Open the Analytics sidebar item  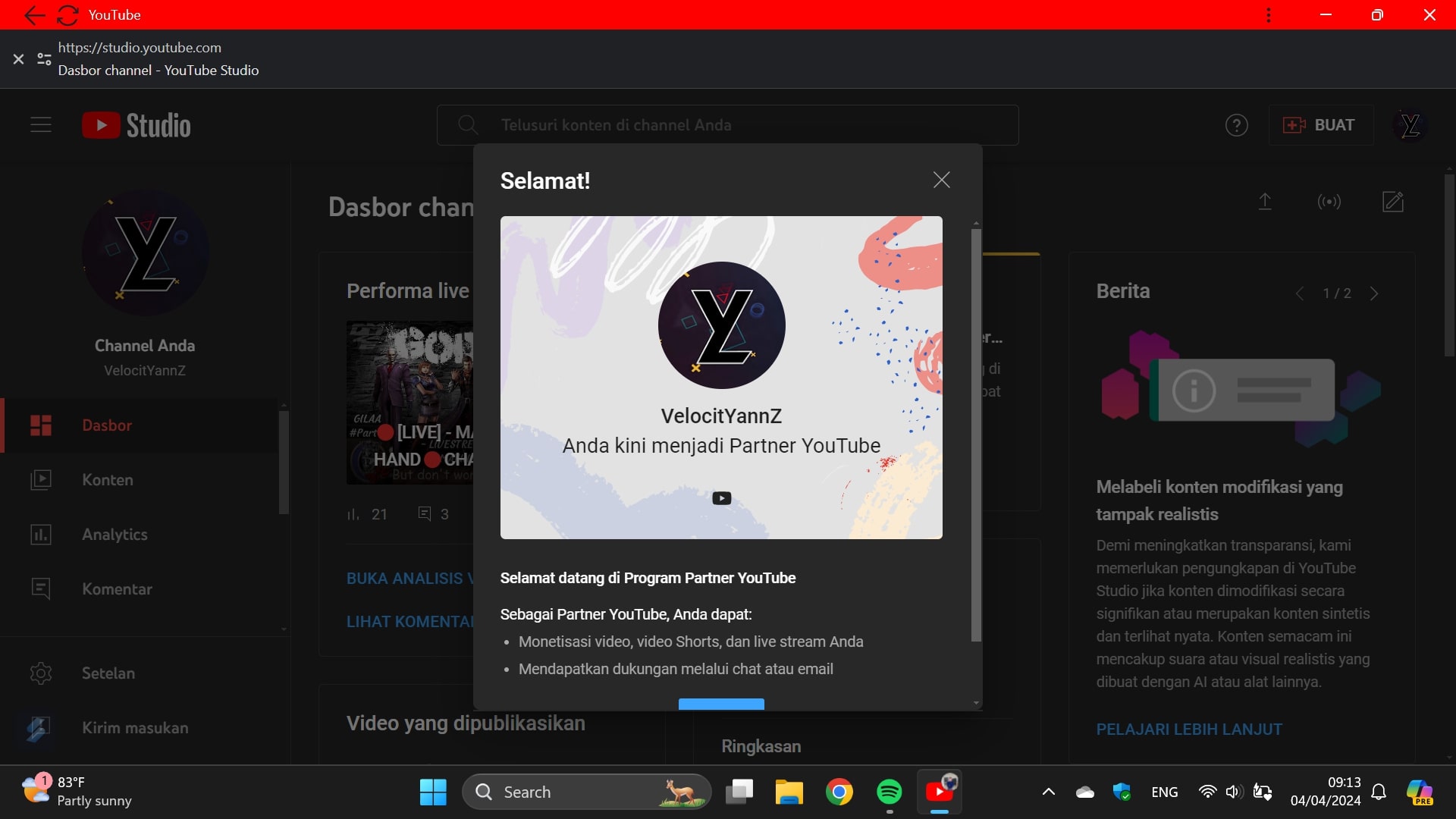(x=115, y=535)
